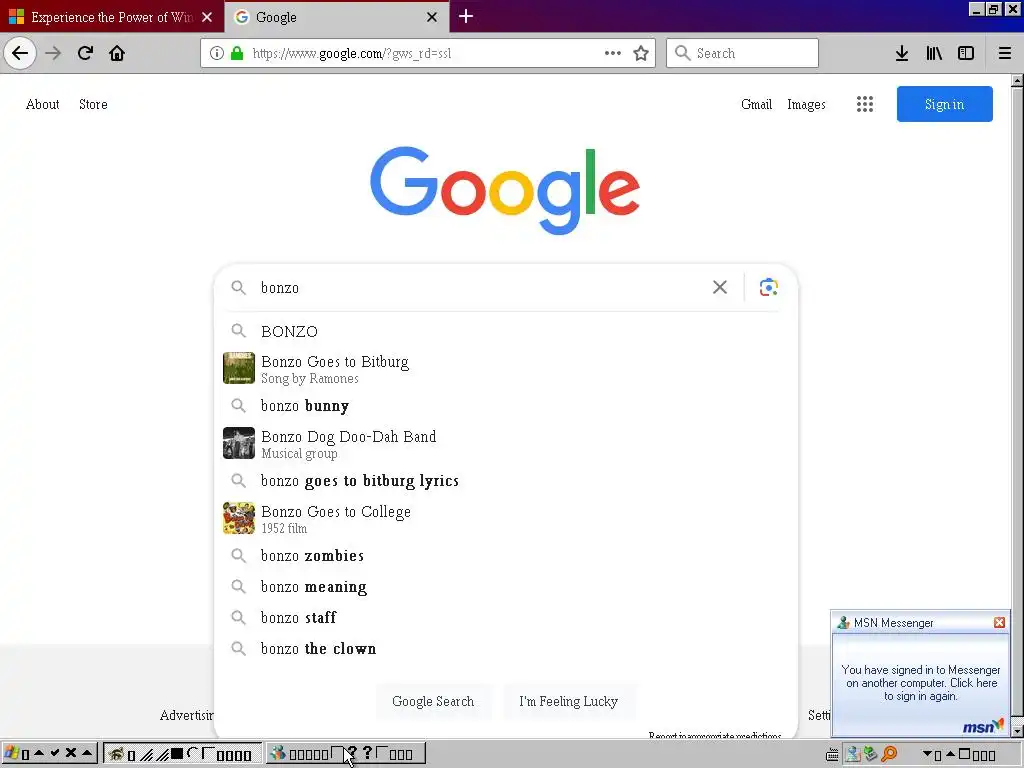Screen dimensions: 1024x768
Task: Select the Google tab
Action: [336, 17]
